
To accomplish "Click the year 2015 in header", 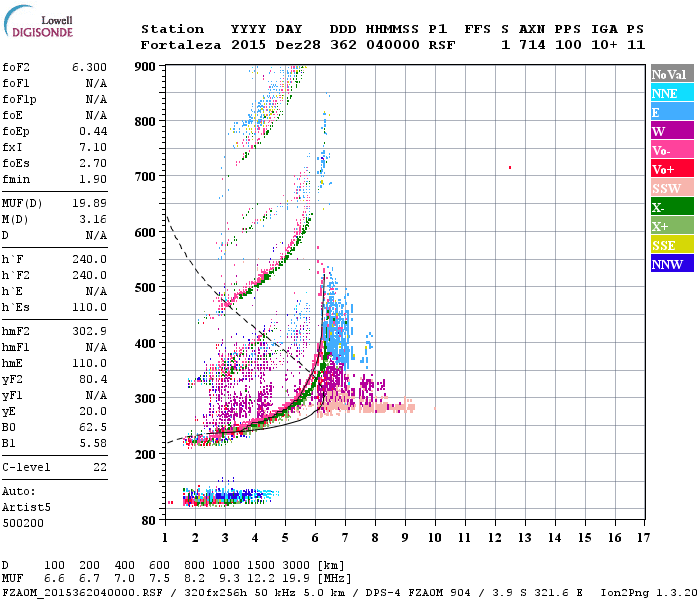I will (x=248, y=46).
